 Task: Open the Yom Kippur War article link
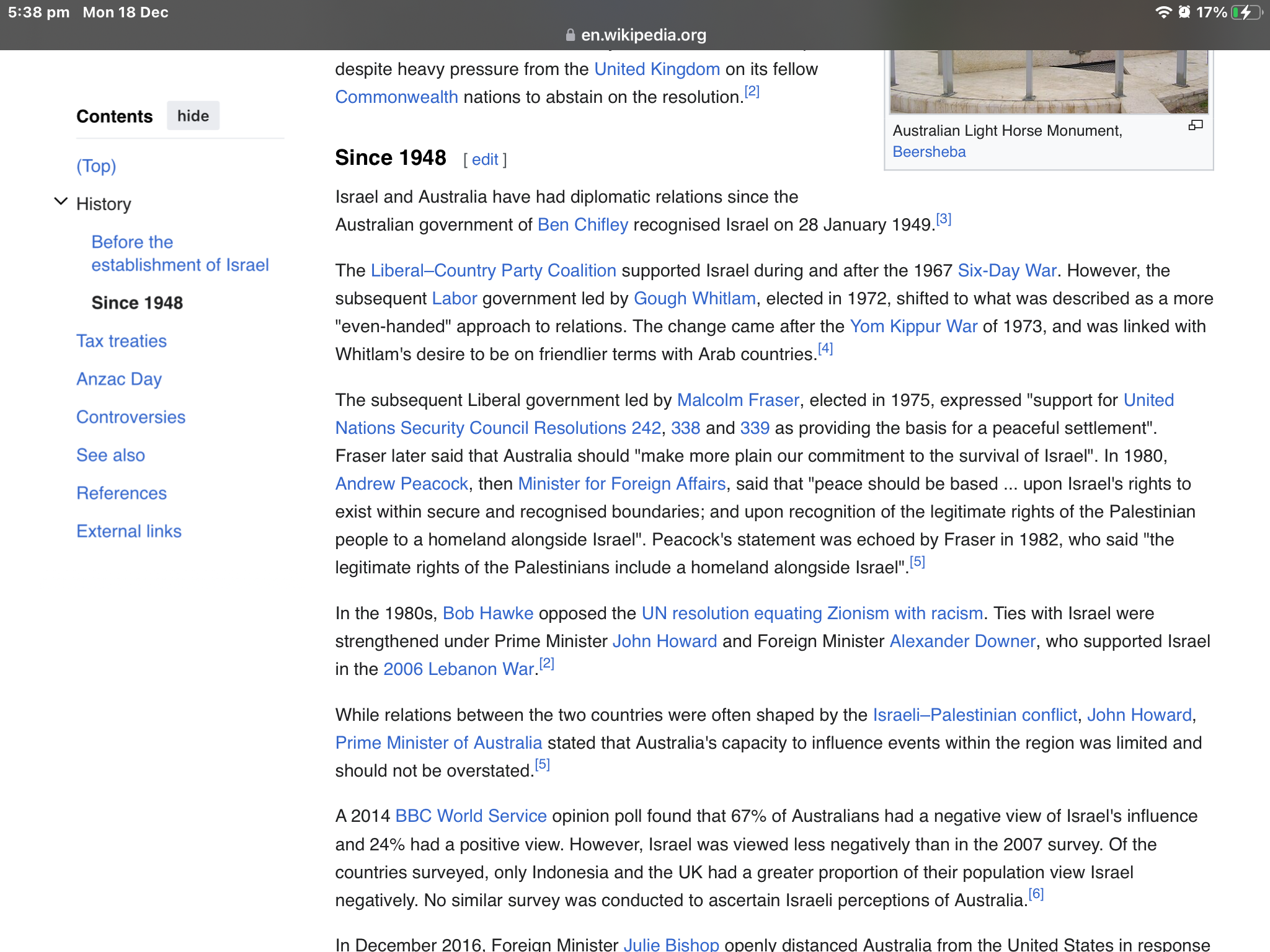pos(913,327)
